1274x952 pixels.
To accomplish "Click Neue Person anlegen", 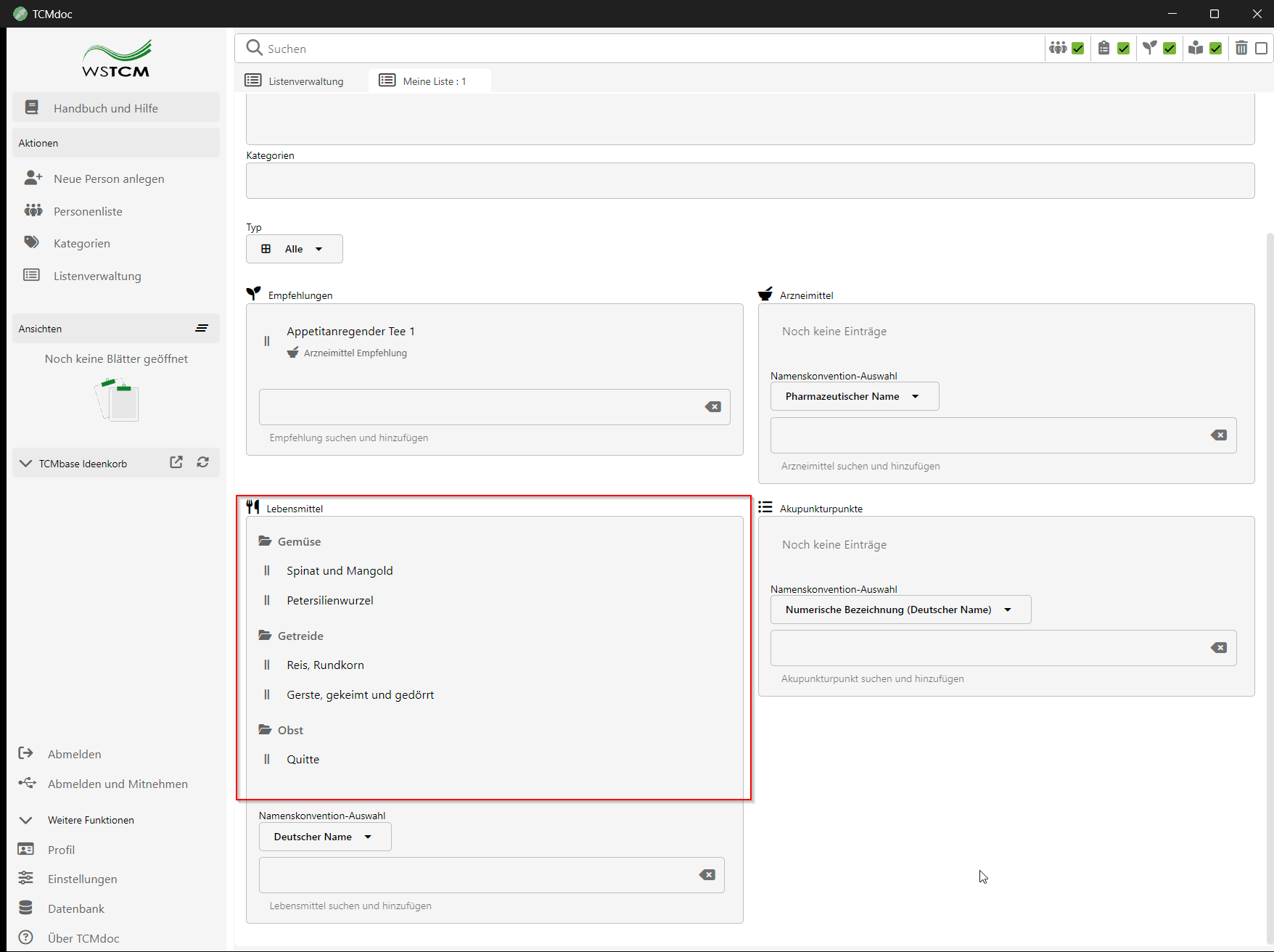I will (109, 178).
